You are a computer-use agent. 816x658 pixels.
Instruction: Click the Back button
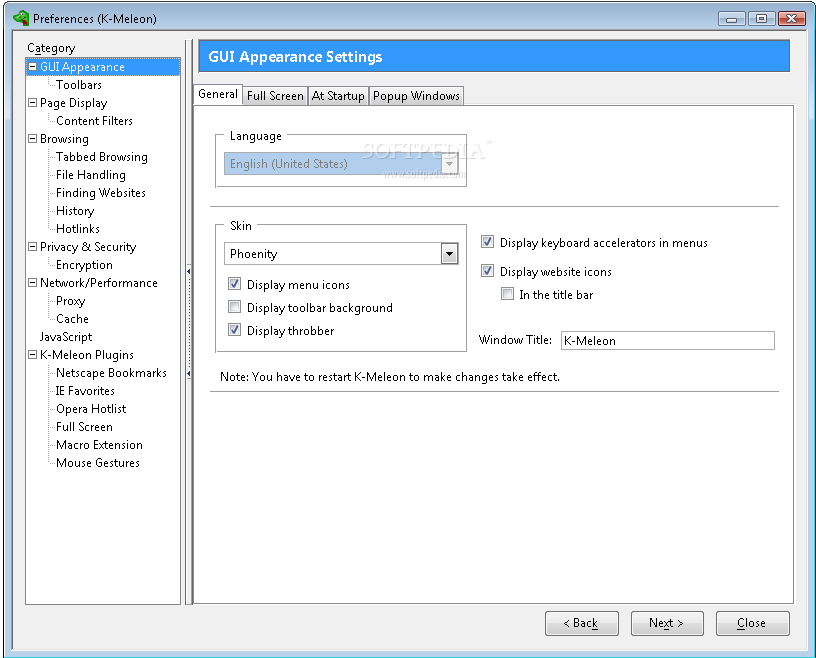pos(581,623)
